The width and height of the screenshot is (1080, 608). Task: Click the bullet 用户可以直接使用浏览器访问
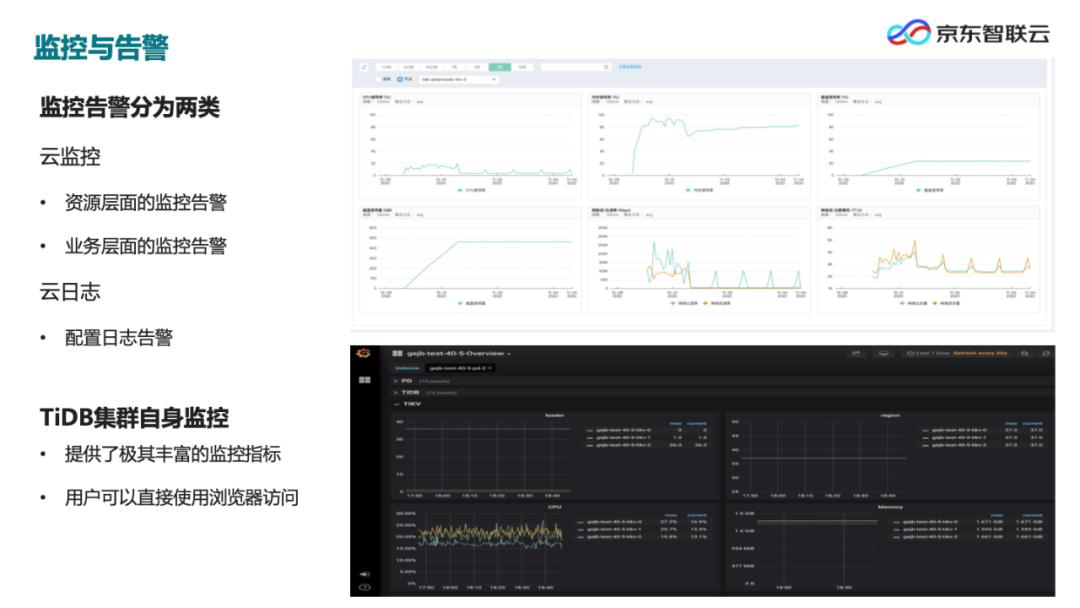coord(181,498)
